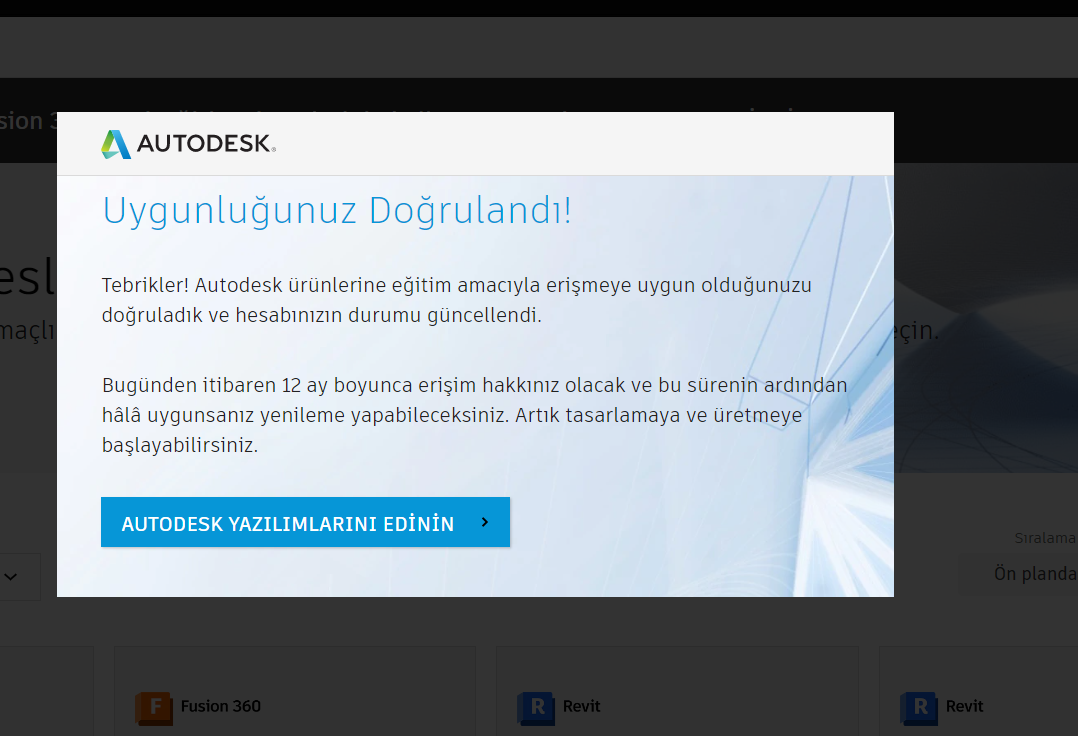
Task: Select the Fusion 360 product name
Action: click(x=221, y=706)
